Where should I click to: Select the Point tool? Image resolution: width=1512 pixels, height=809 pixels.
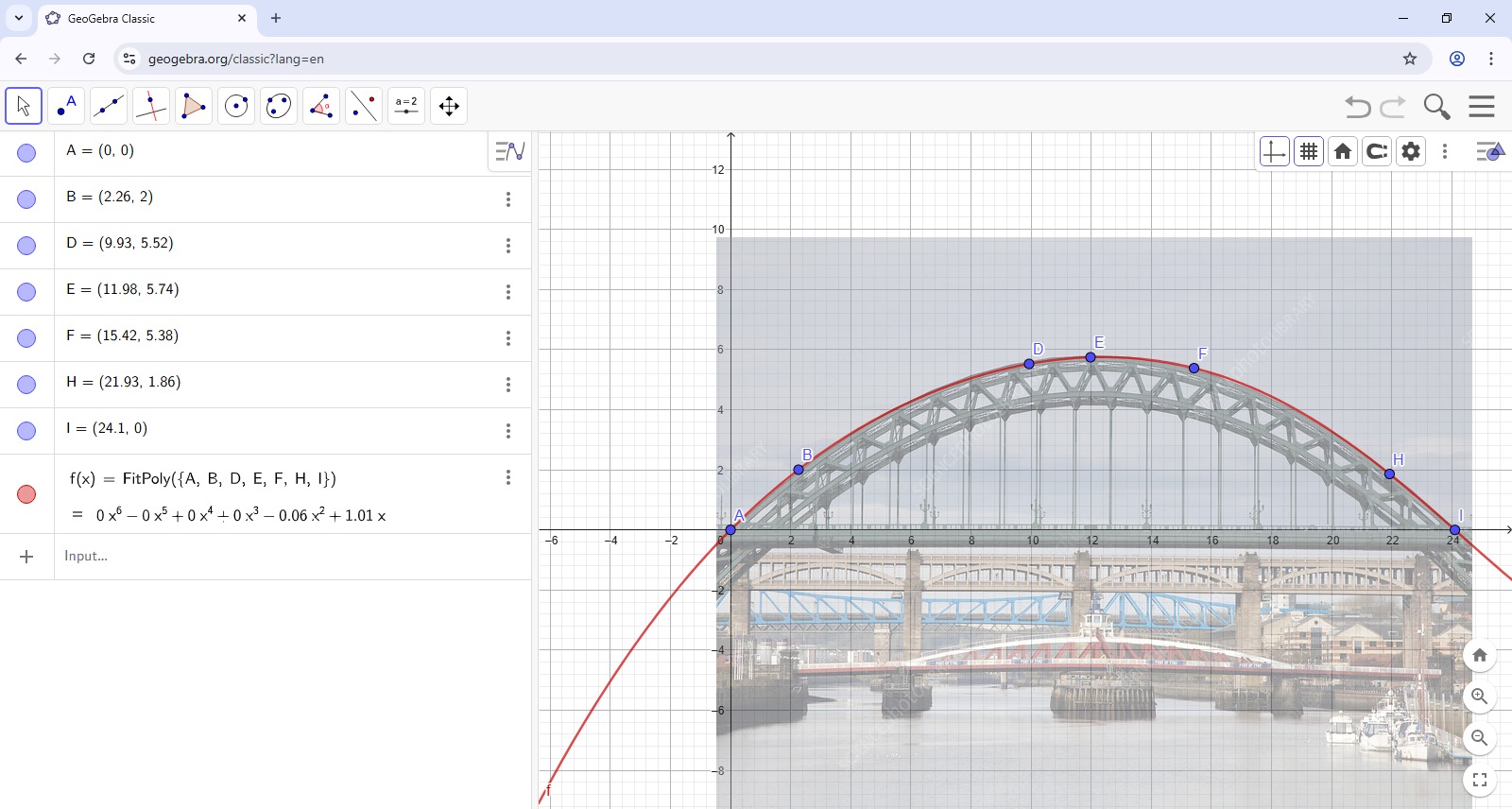(66, 106)
